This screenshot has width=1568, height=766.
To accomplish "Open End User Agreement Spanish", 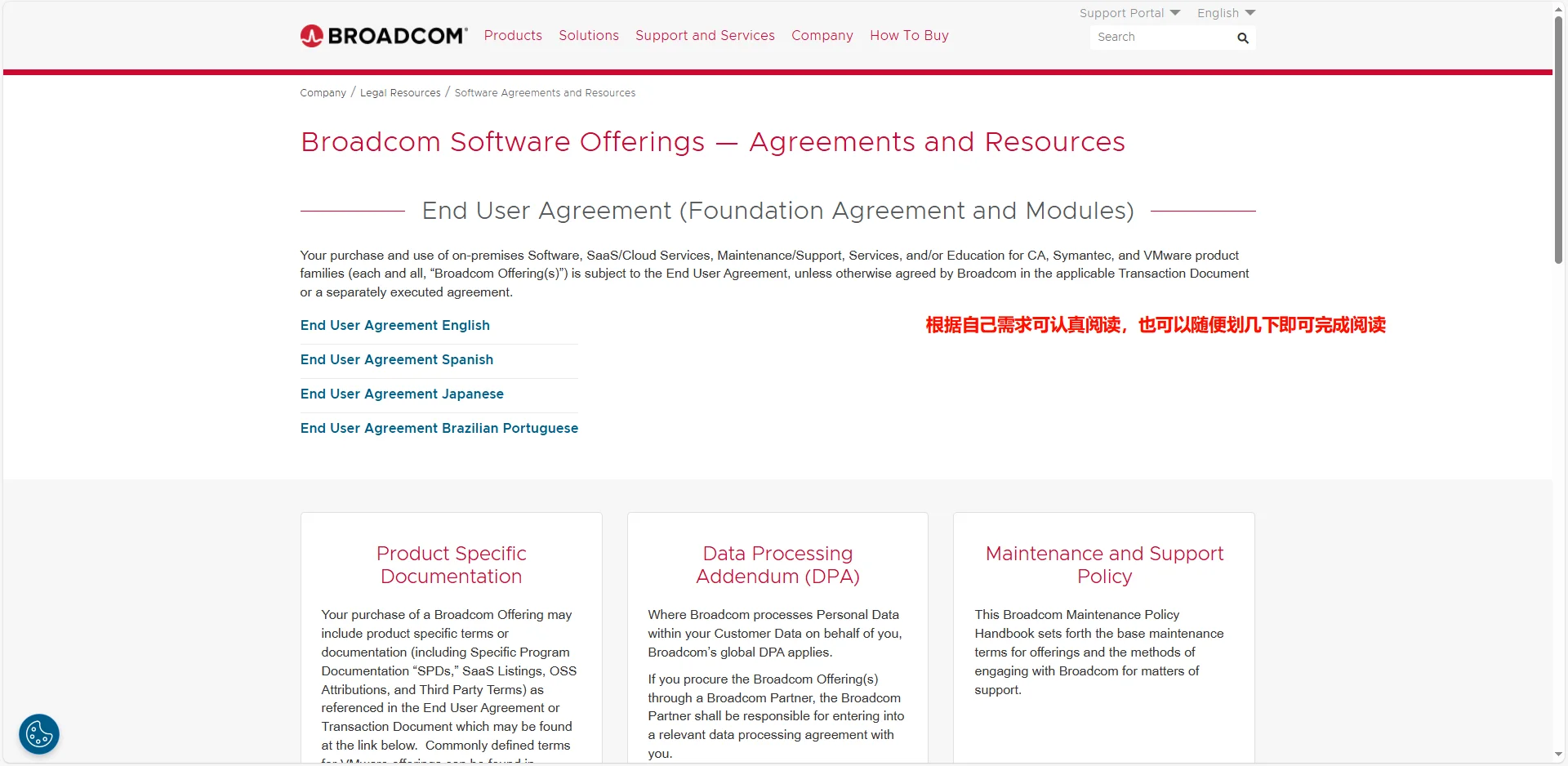I will click(x=397, y=359).
